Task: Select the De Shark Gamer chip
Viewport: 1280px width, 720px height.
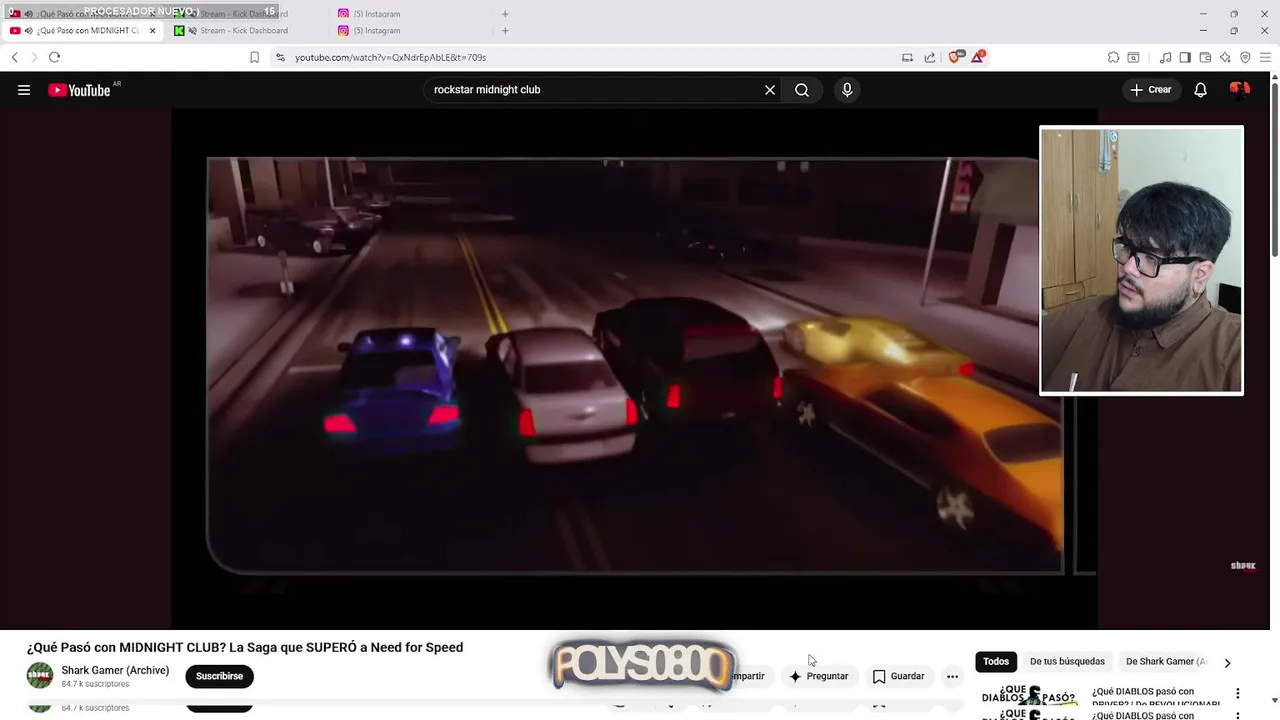Action: coord(1165,661)
